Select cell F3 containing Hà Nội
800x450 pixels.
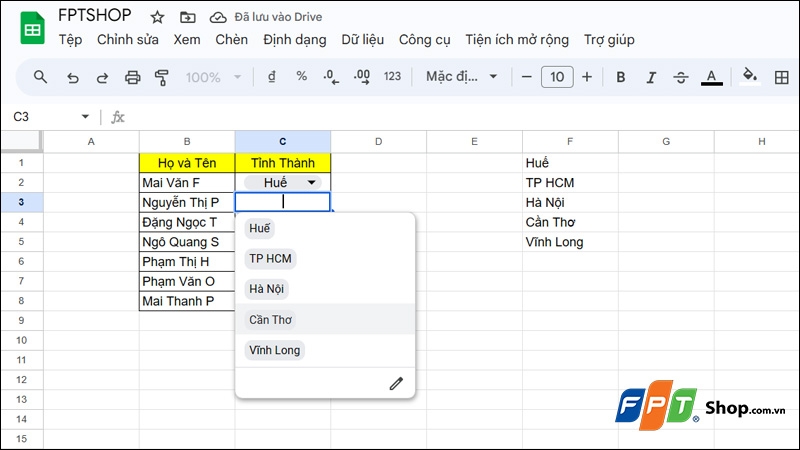570,203
